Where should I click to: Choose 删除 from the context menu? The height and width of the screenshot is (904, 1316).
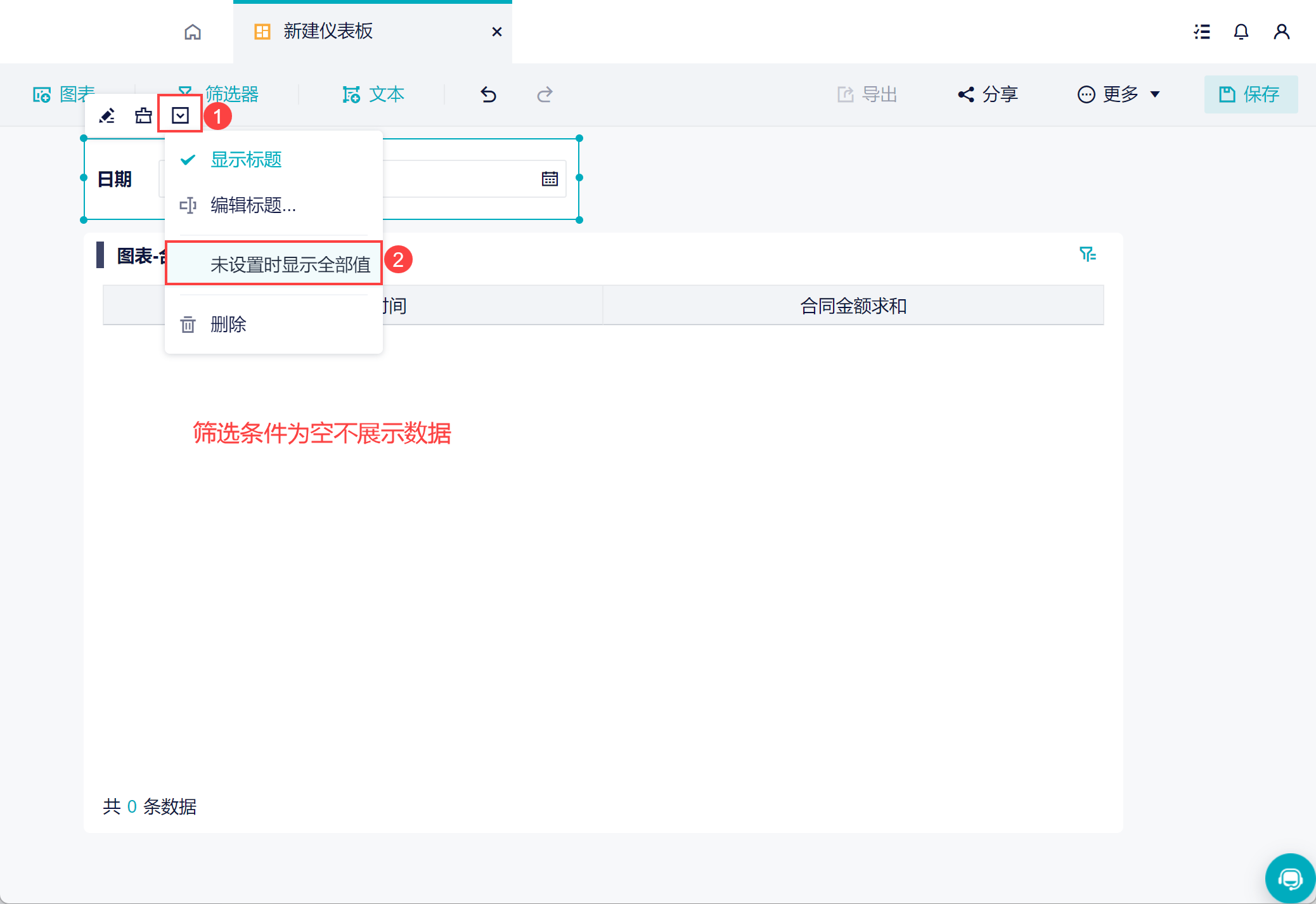pyautogui.click(x=228, y=325)
